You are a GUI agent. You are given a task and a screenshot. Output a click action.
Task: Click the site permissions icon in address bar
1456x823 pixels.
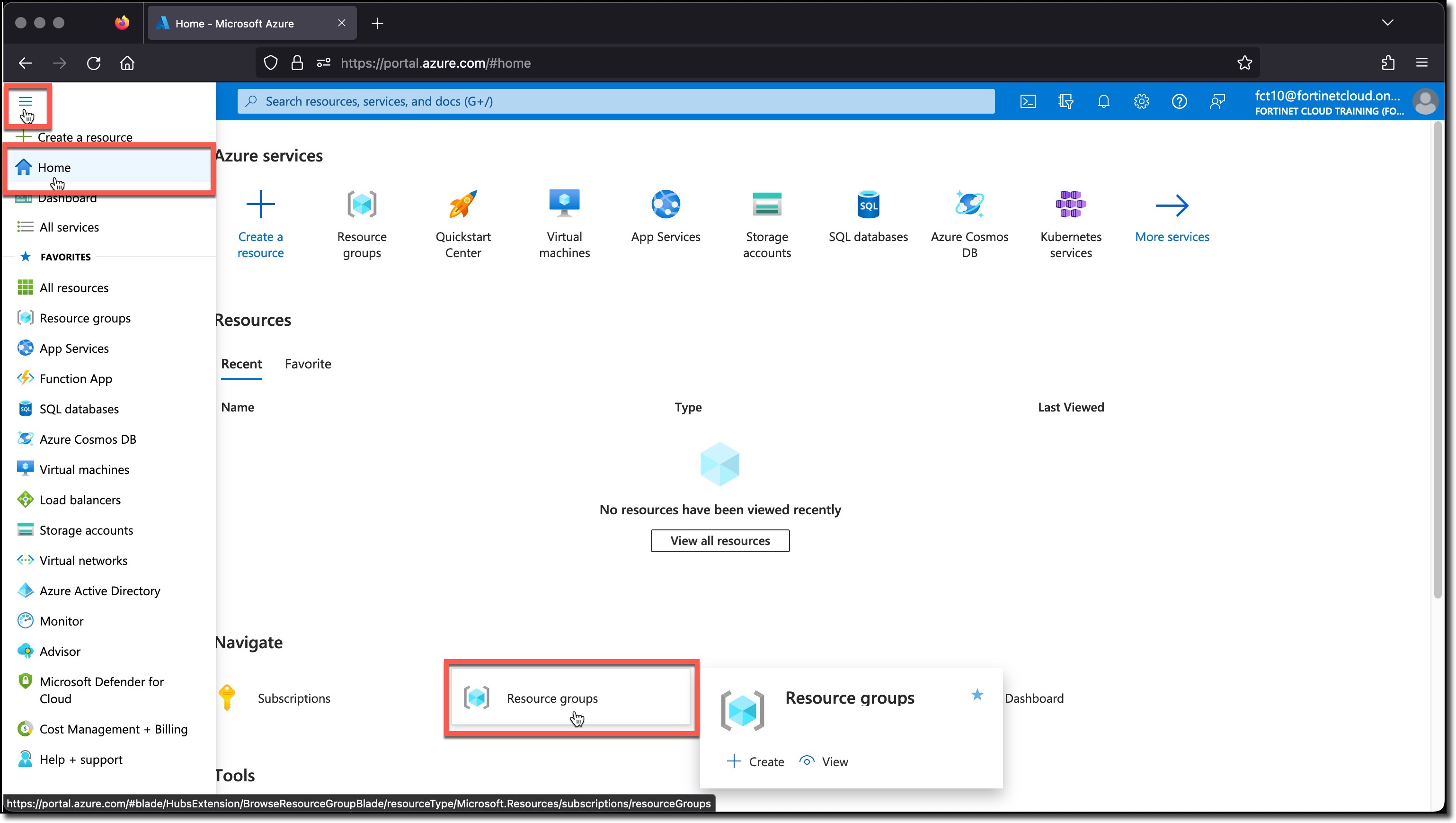324,63
